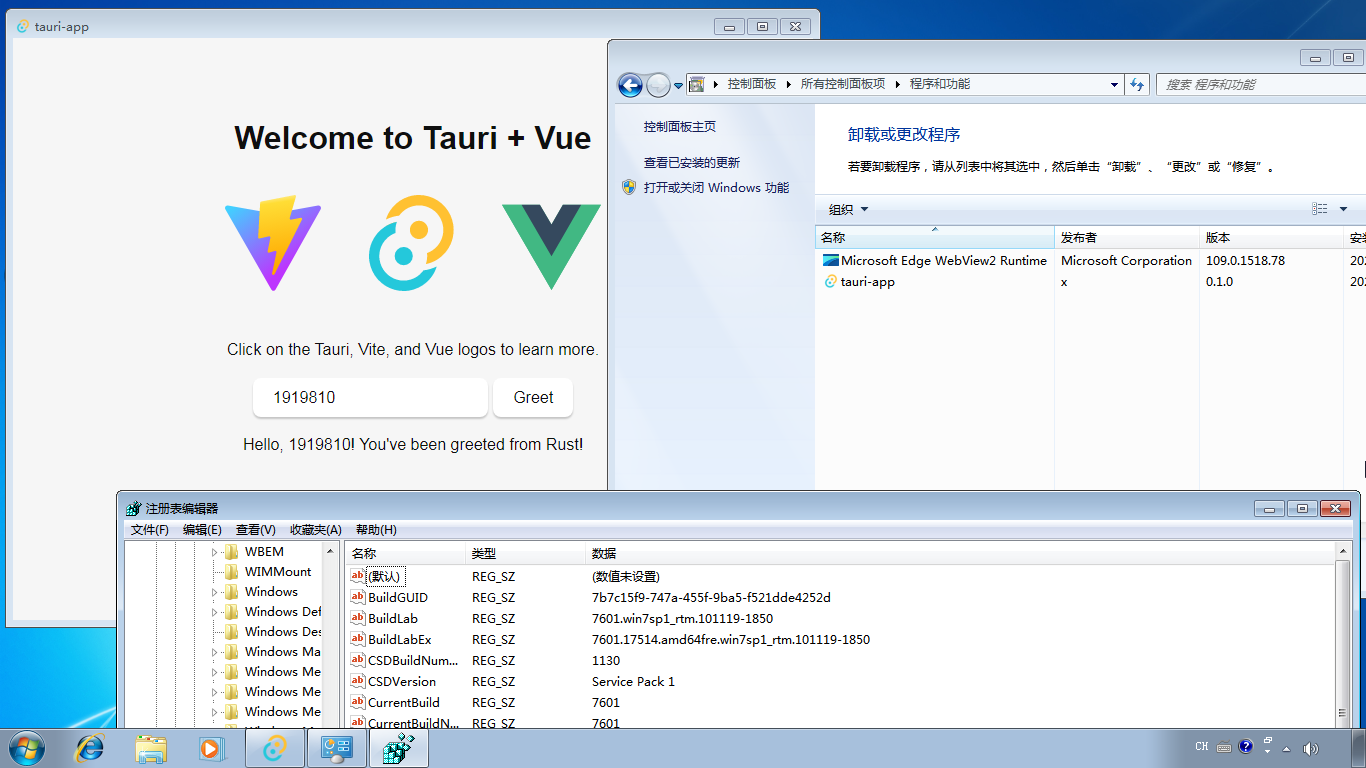This screenshot has height=768, width=1366.
Task: Click the Microsoft Edge WebView2 Runtime program icon
Action: (x=830, y=260)
